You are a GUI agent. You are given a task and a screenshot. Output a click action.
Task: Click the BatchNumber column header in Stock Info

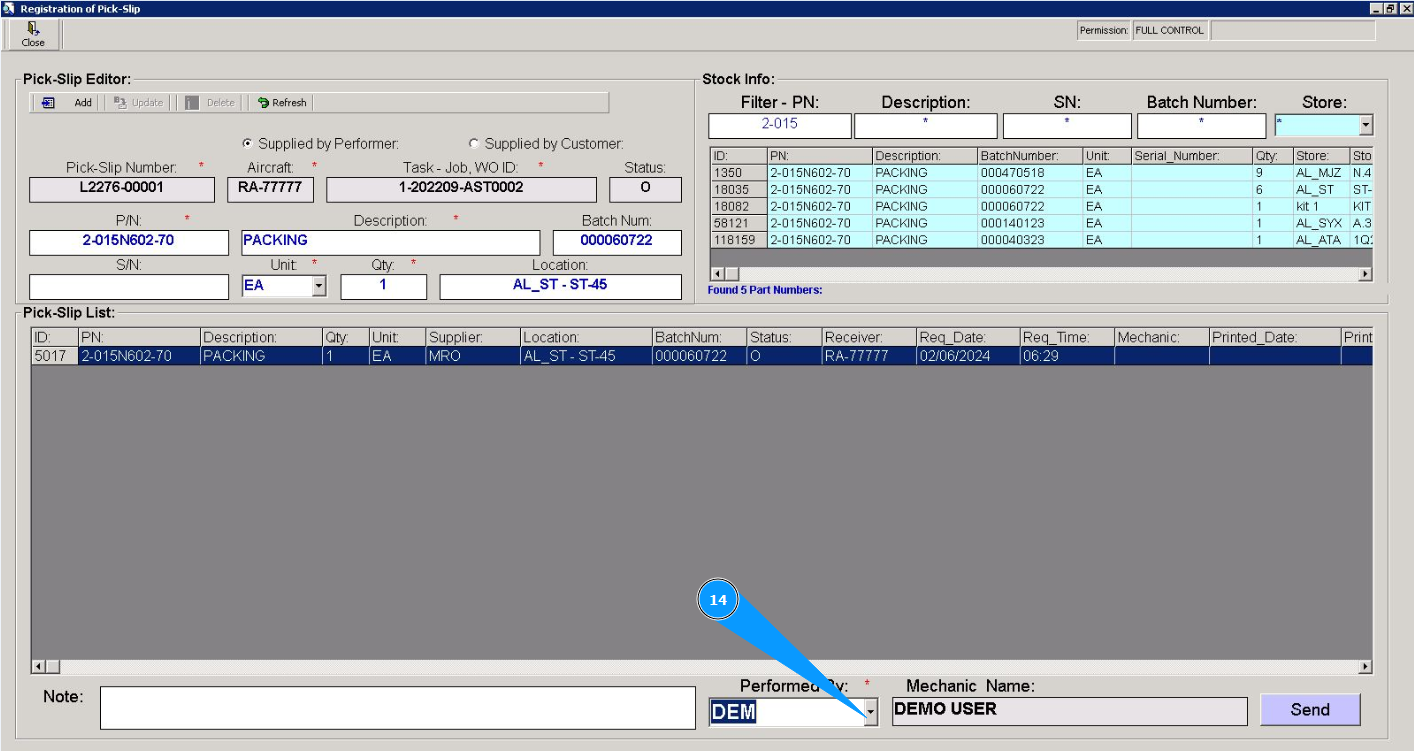(x=1030, y=156)
